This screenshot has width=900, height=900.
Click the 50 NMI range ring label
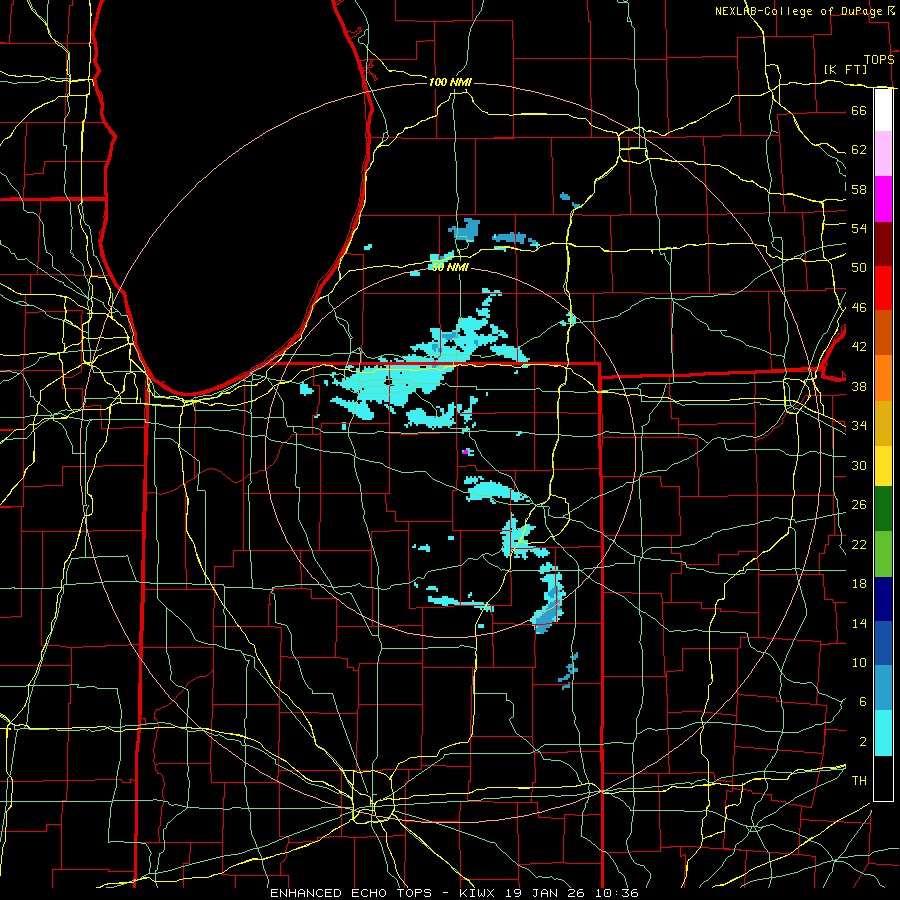tap(450, 267)
